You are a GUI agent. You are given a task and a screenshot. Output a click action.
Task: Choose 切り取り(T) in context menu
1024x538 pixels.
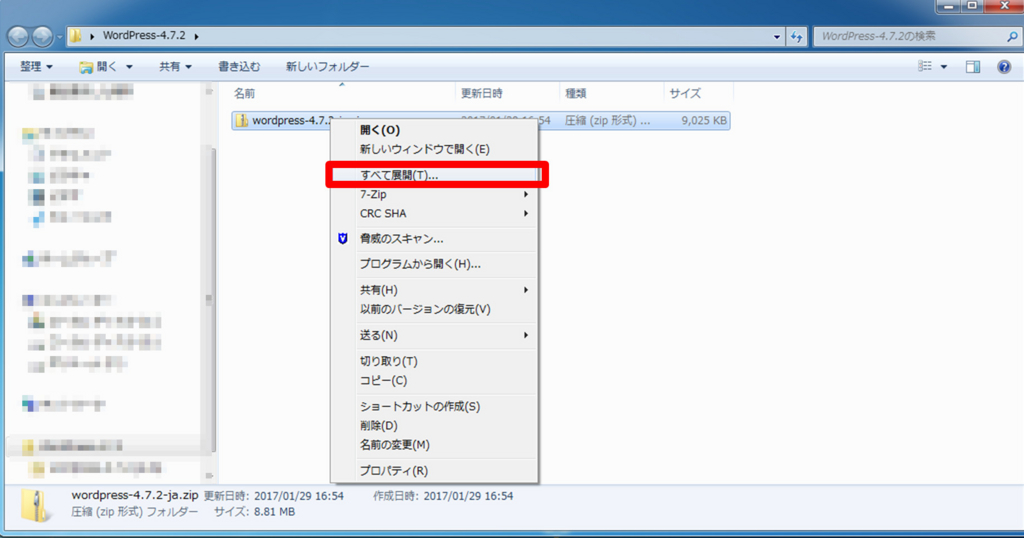(x=434, y=361)
